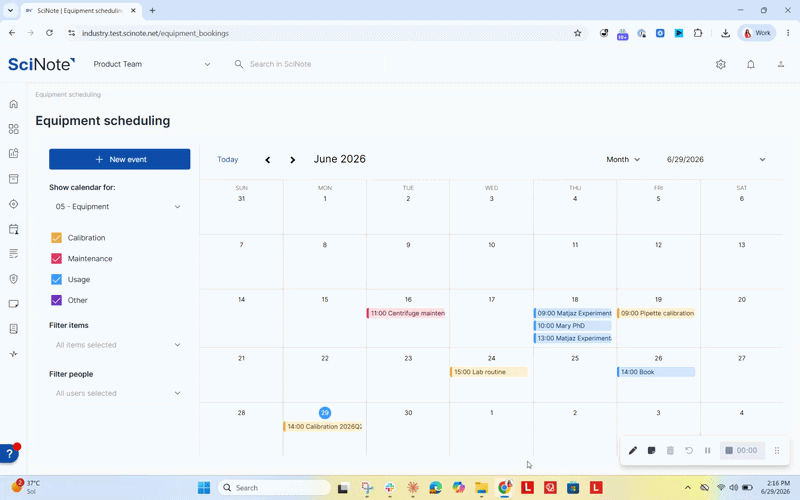Expand Filter items All items selected dropdown
Image resolution: width=800 pixels, height=500 pixels.
[x=118, y=345]
